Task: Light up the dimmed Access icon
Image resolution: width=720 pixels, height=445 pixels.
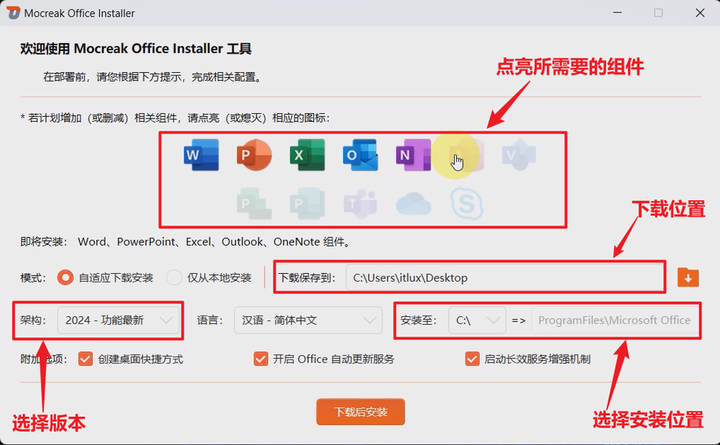Action: click(x=467, y=155)
